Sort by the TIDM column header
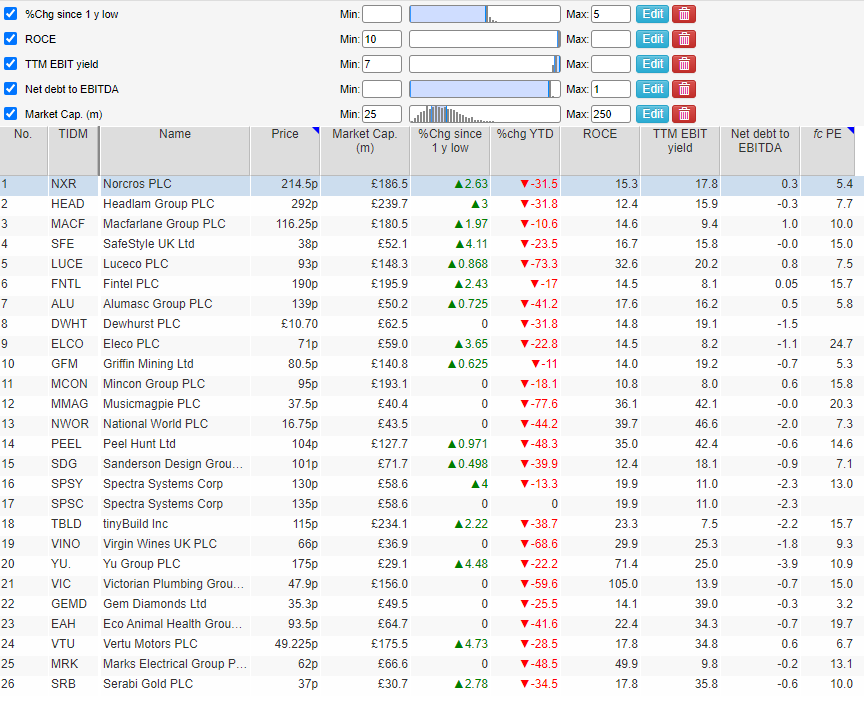The image size is (864, 702). point(73,150)
